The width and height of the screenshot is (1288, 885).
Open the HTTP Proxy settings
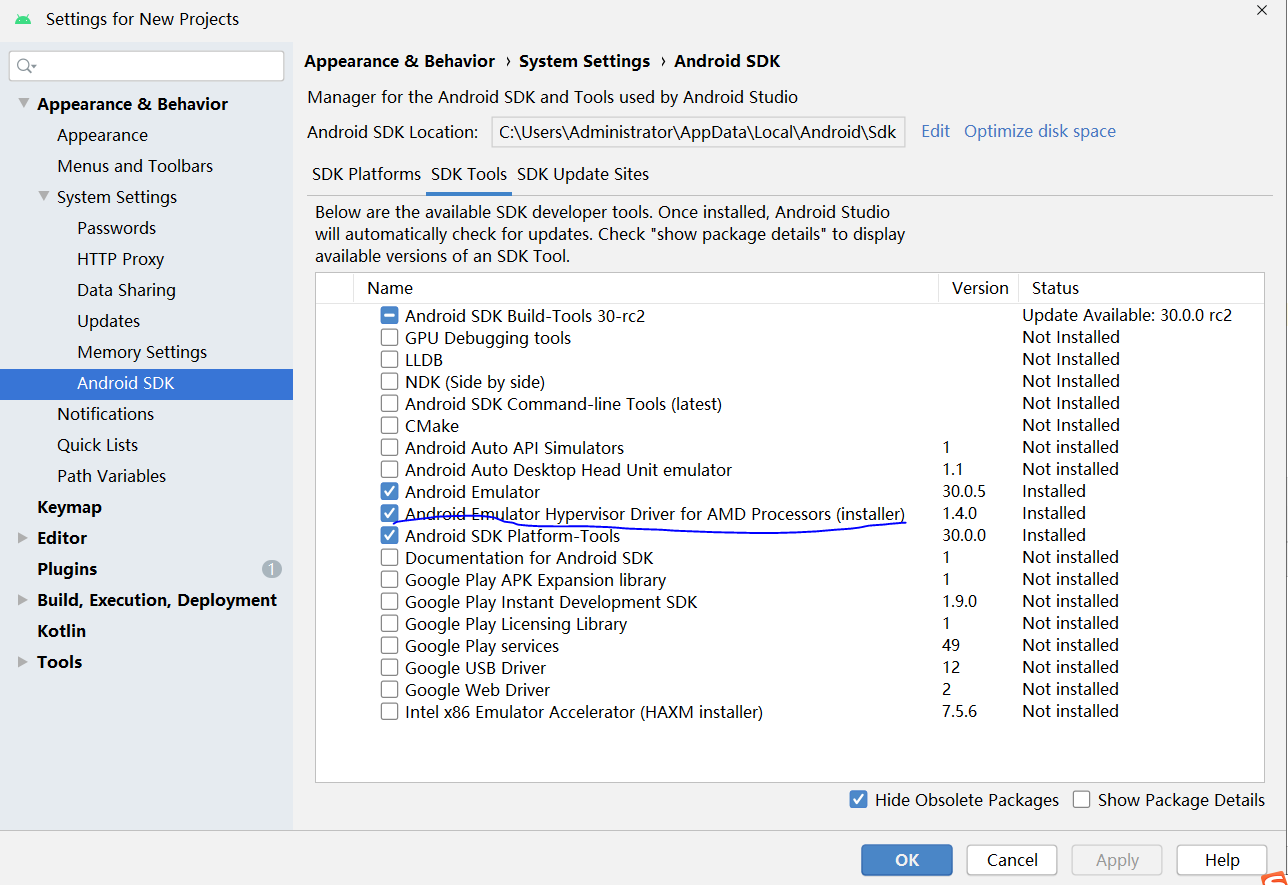click(x=120, y=259)
